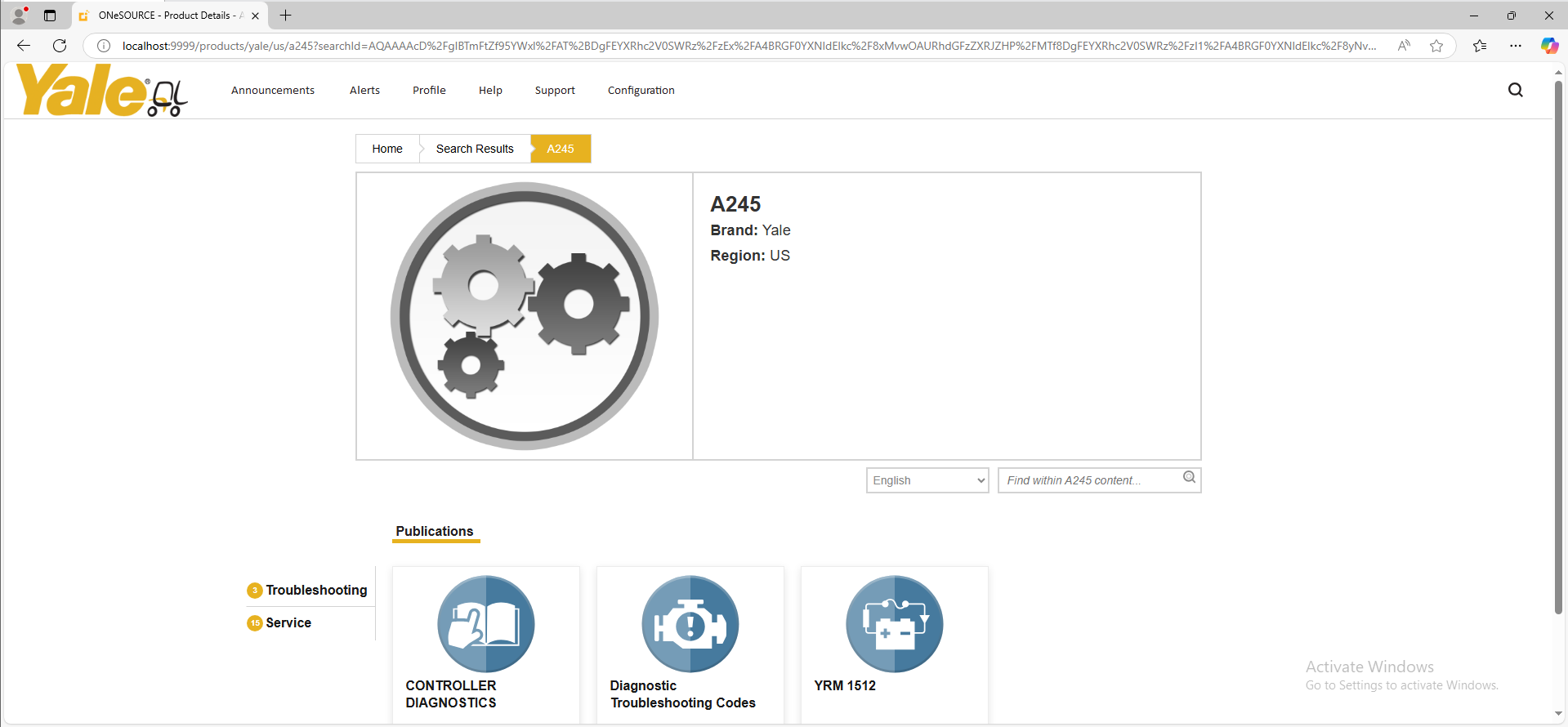
Task: Open the Diagnostic Troubleshooting Codes engine icon
Action: pyautogui.click(x=690, y=624)
